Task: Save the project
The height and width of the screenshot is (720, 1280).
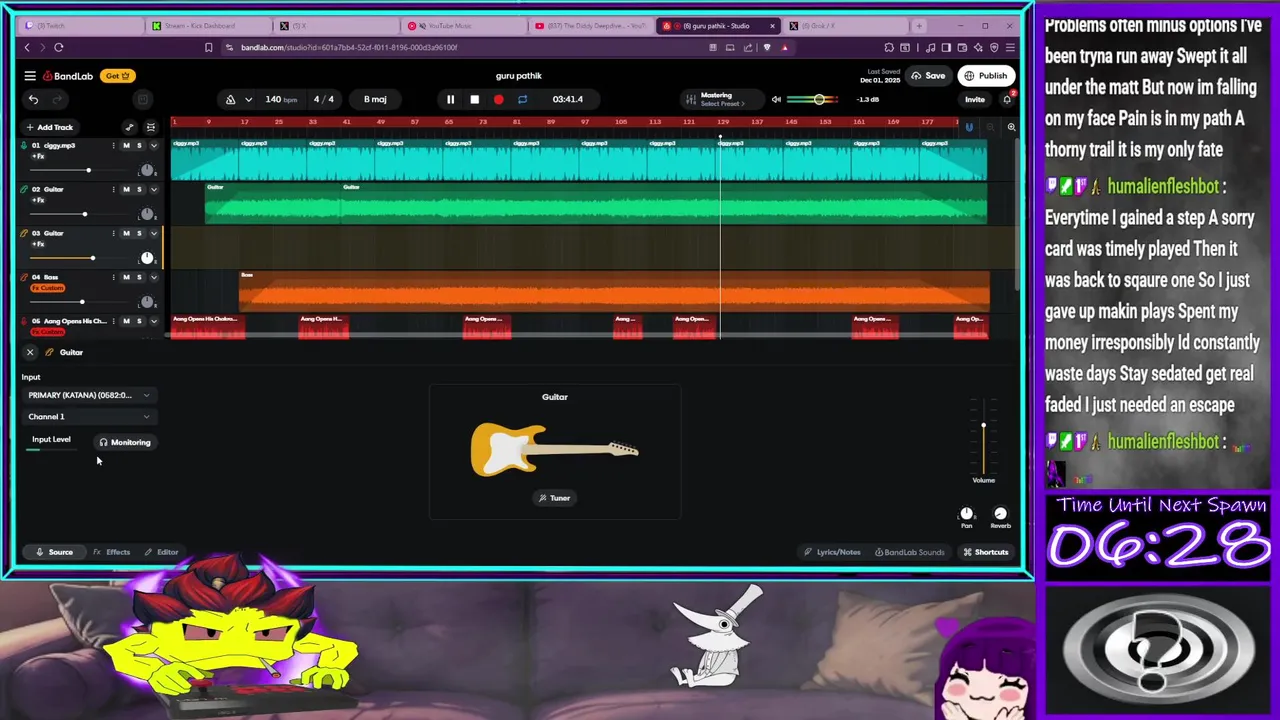Action: point(928,76)
